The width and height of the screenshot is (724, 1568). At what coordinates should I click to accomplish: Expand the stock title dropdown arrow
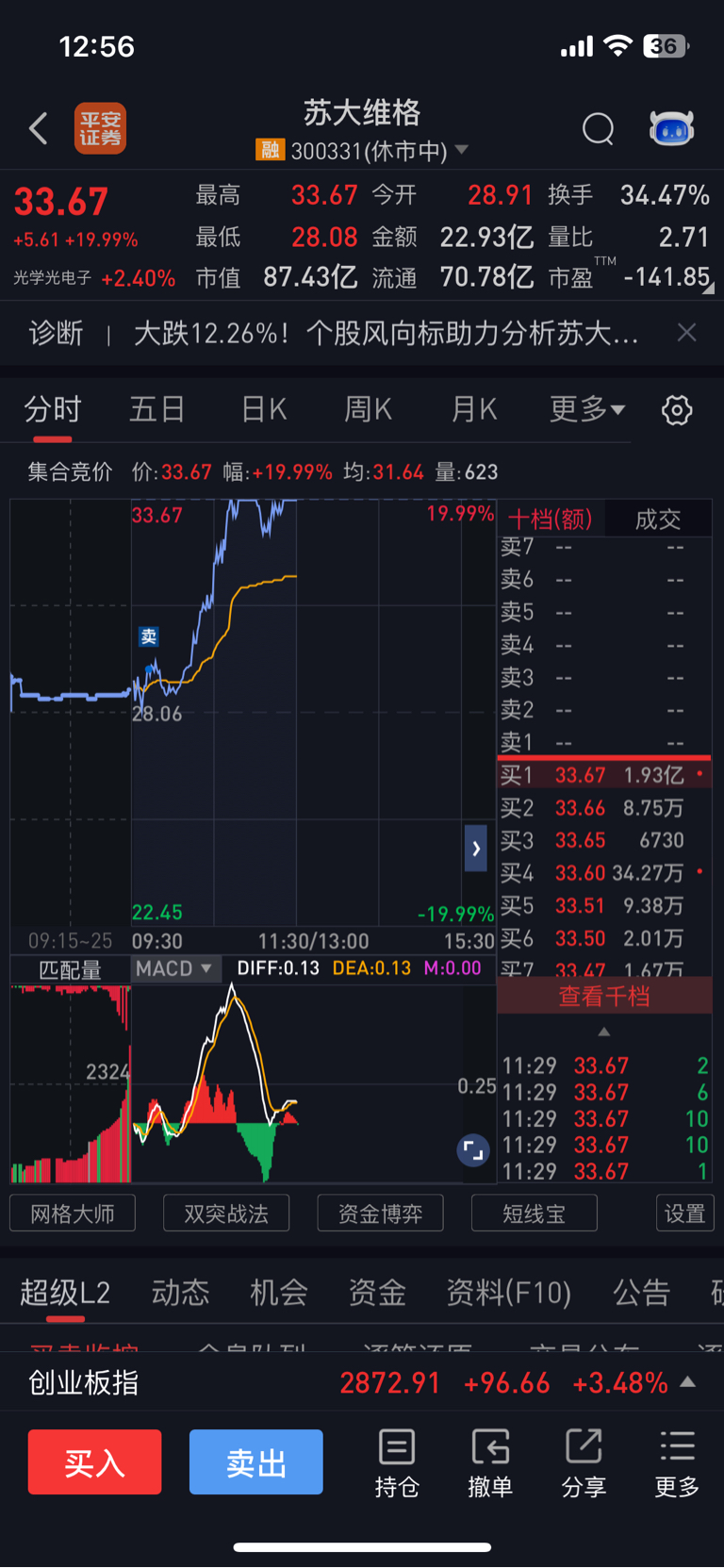(462, 150)
